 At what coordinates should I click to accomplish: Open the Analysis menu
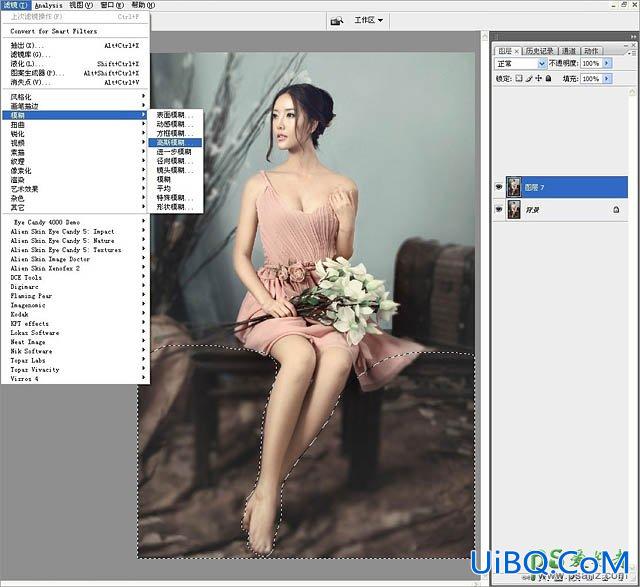[49, 5]
